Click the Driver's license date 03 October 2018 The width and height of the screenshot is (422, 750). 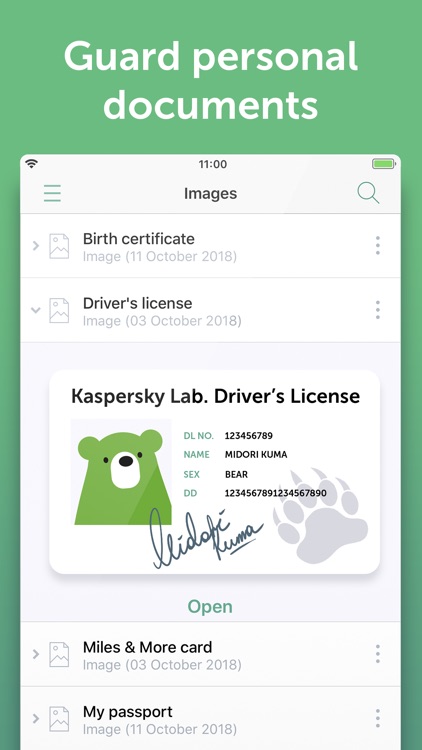point(162,320)
